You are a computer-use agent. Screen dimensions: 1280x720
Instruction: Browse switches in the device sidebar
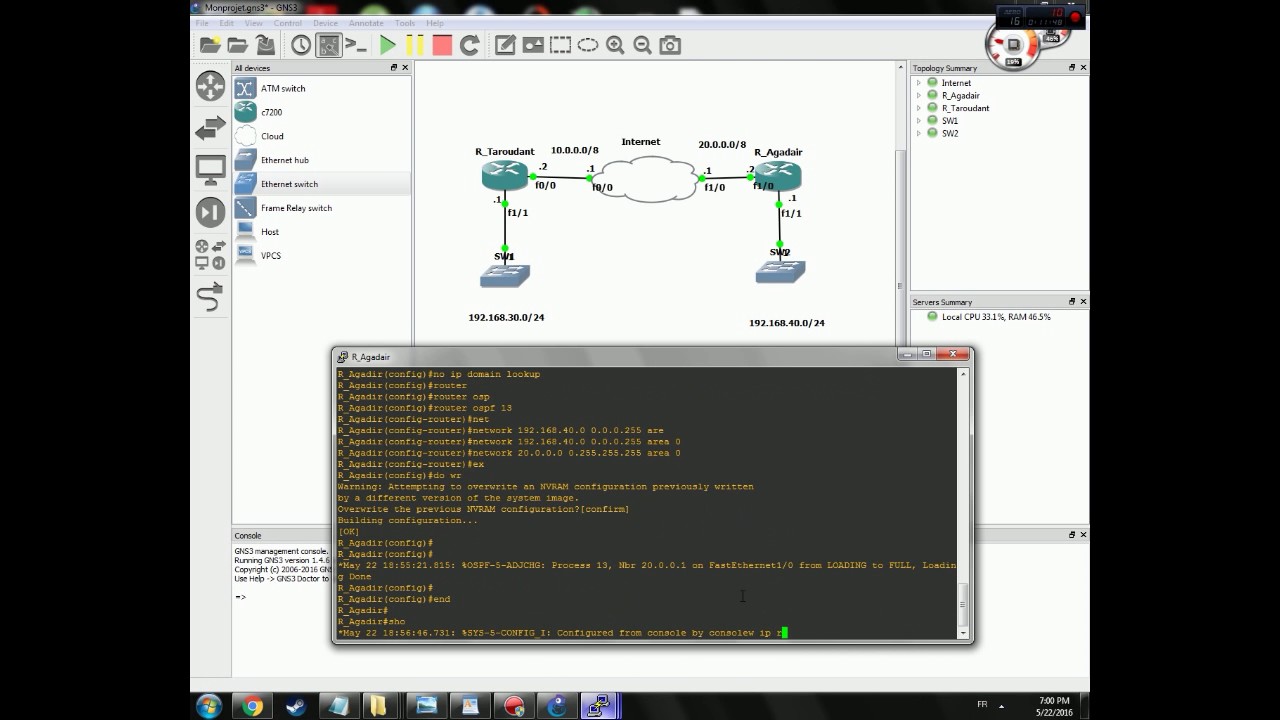[210, 128]
